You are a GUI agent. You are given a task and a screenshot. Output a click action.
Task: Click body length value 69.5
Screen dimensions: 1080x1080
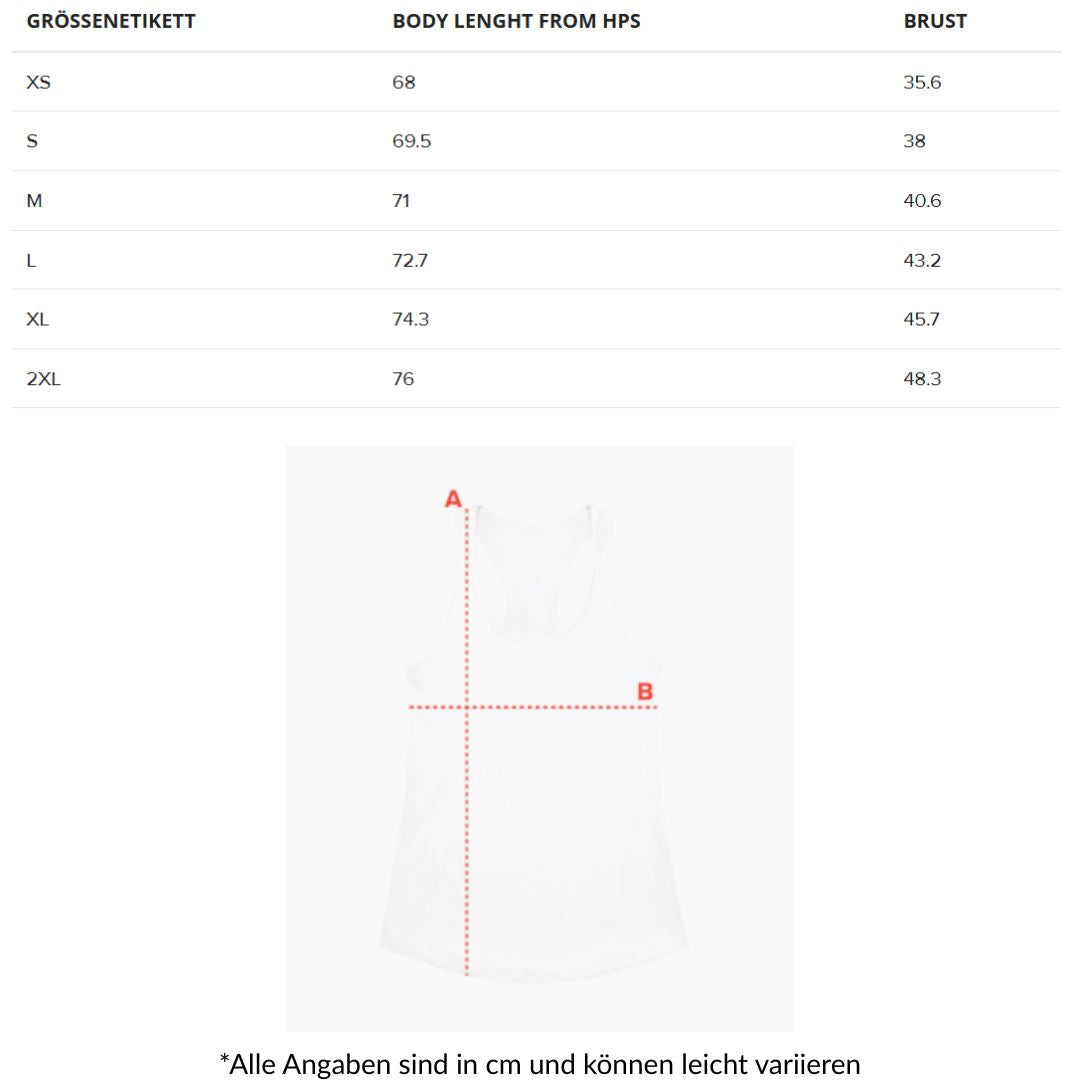pyautogui.click(x=412, y=141)
